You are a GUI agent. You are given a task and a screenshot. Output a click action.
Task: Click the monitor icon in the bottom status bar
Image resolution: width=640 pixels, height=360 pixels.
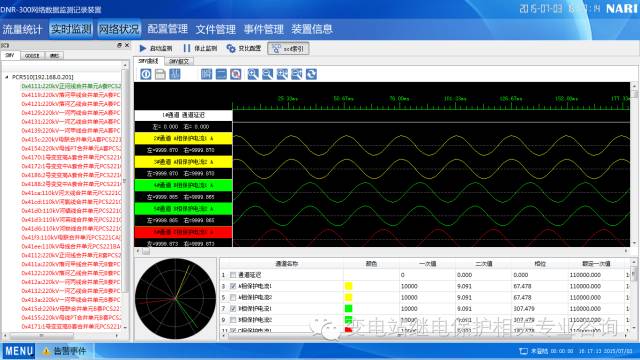pyautogui.click(x=523, y=351)
